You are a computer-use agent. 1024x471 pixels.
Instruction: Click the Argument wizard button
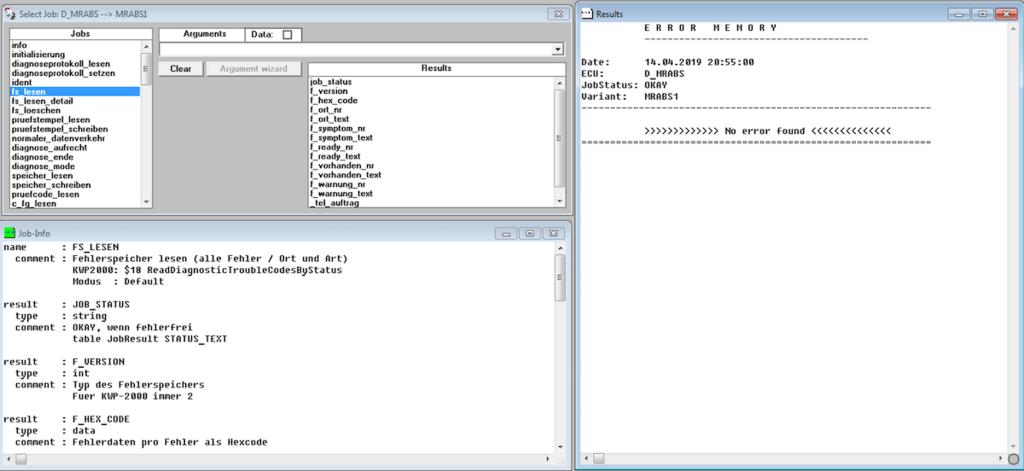(253, 69)
